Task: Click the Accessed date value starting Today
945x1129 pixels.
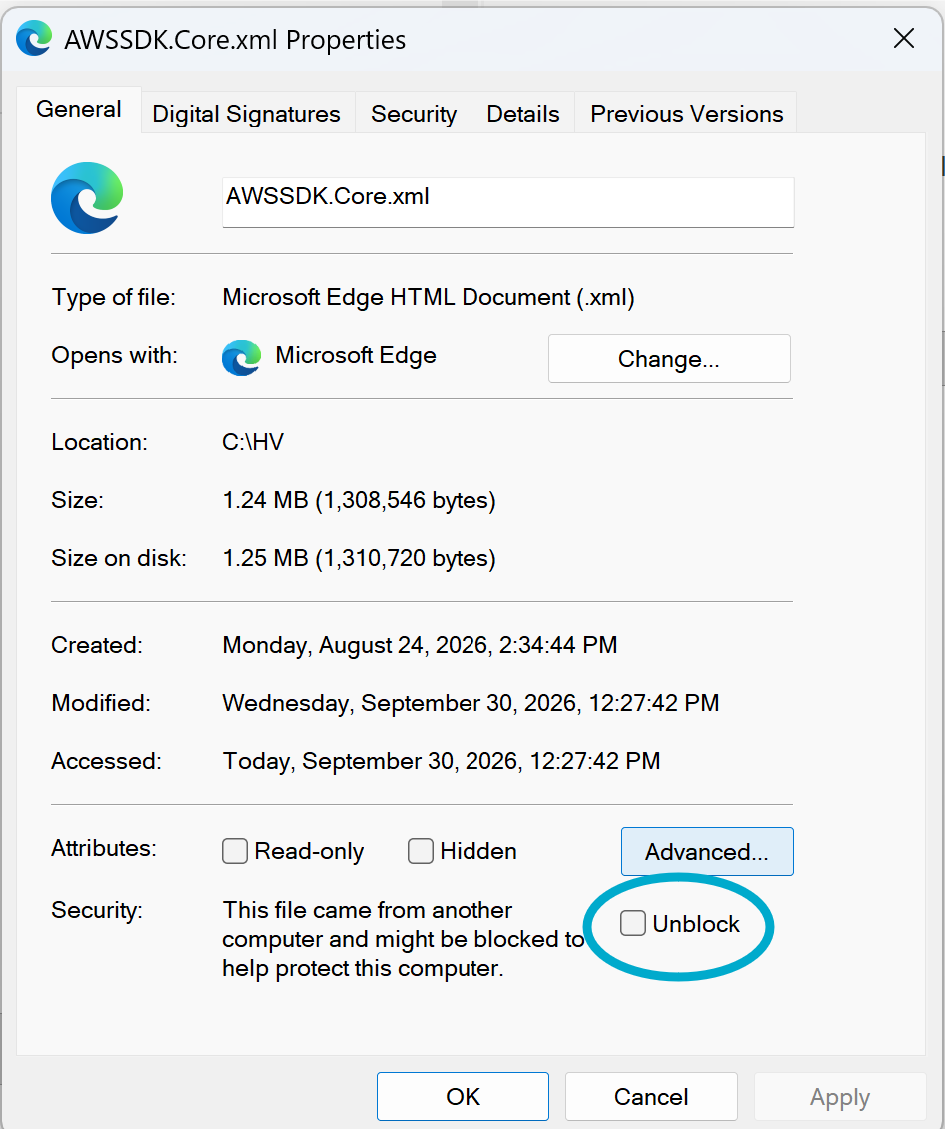Action: pyautogui.click(x=442, y=761)
